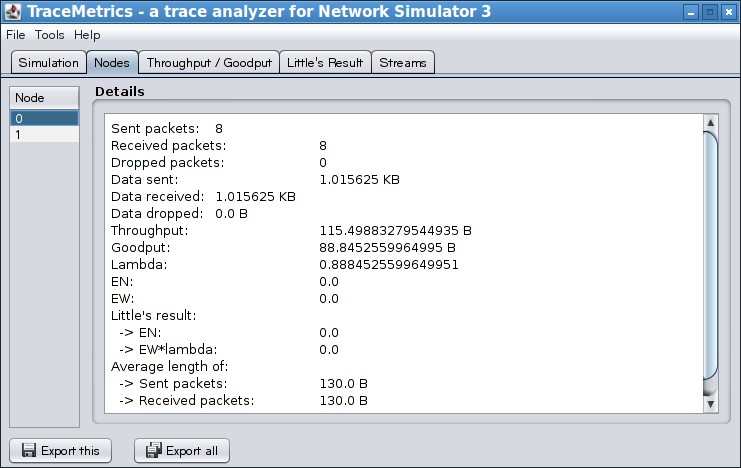741x468 pixels.
Task: Click the scroll down arrow in Details
Action: click(x=710, y=404)
